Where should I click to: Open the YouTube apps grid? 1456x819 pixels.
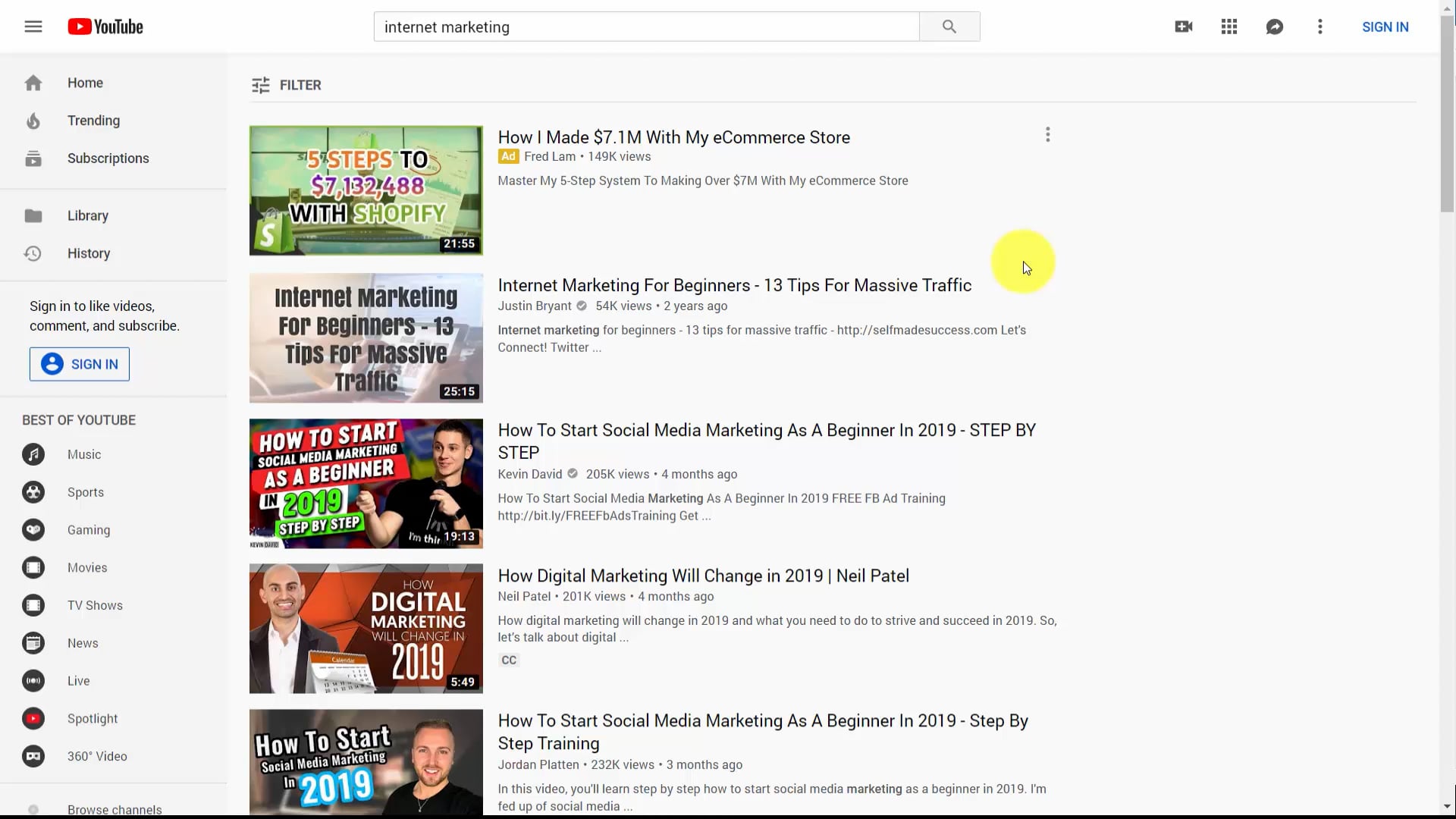[1228, 27]
